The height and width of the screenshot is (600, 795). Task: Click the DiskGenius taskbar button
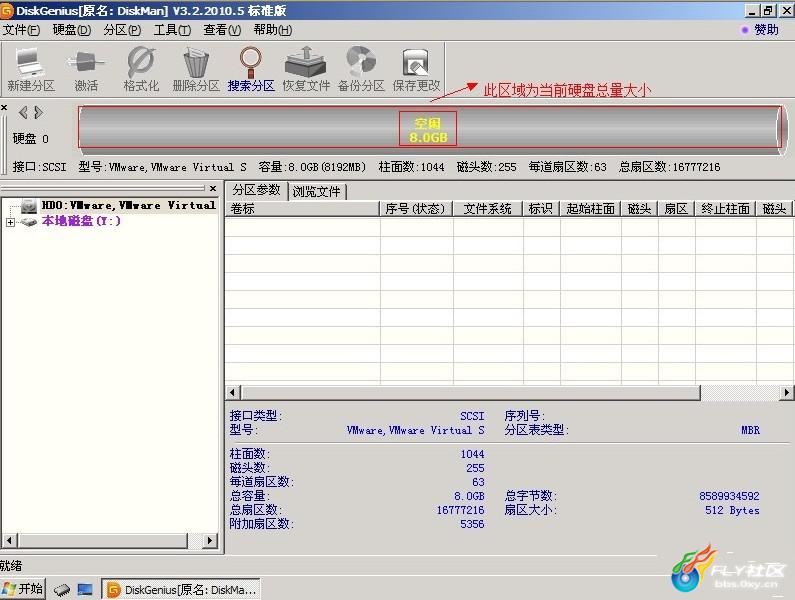[181, 589]
